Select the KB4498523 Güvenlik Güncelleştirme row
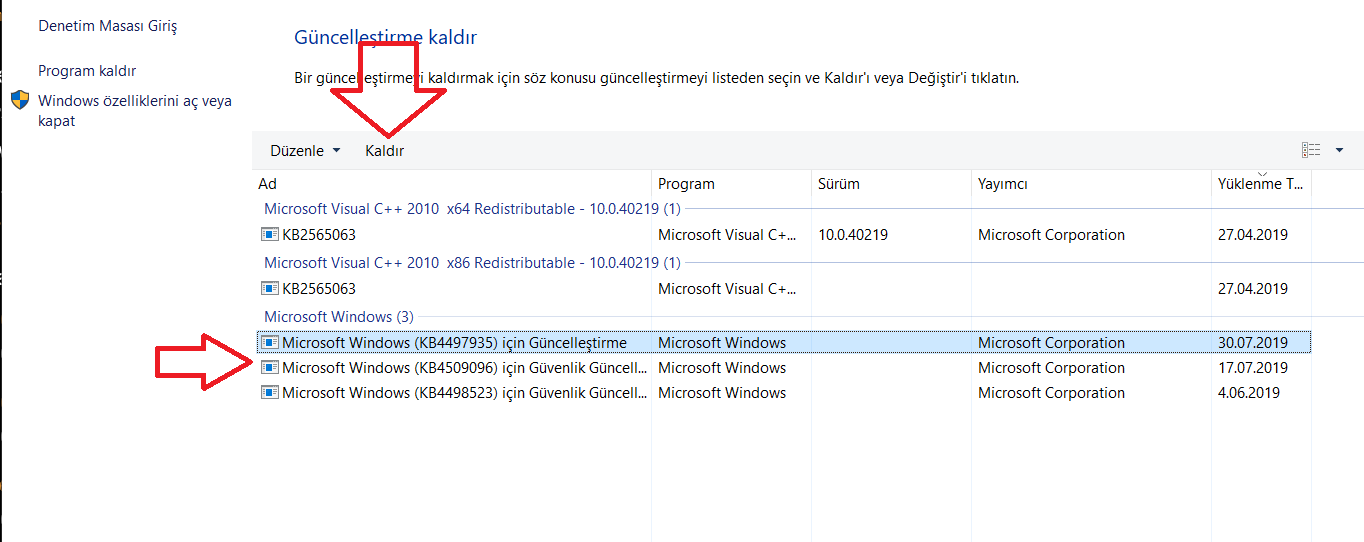This screenshot has height=542, width=1364. click(783, 393)
